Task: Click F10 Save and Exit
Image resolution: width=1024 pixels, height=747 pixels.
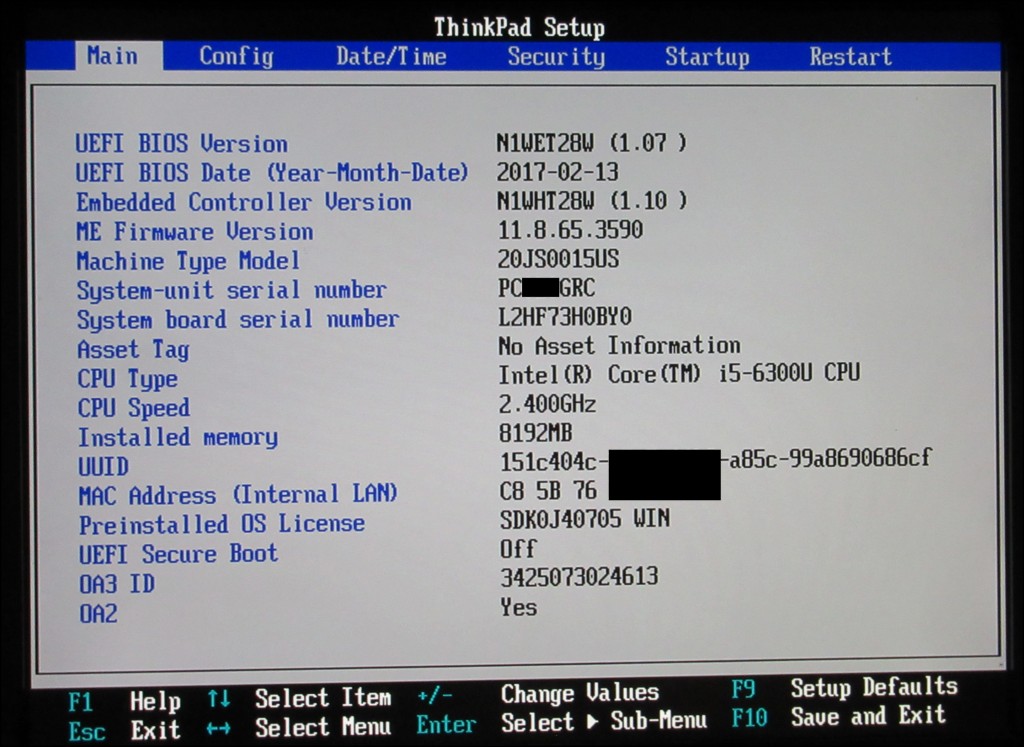Action: (x=839, y=717)
